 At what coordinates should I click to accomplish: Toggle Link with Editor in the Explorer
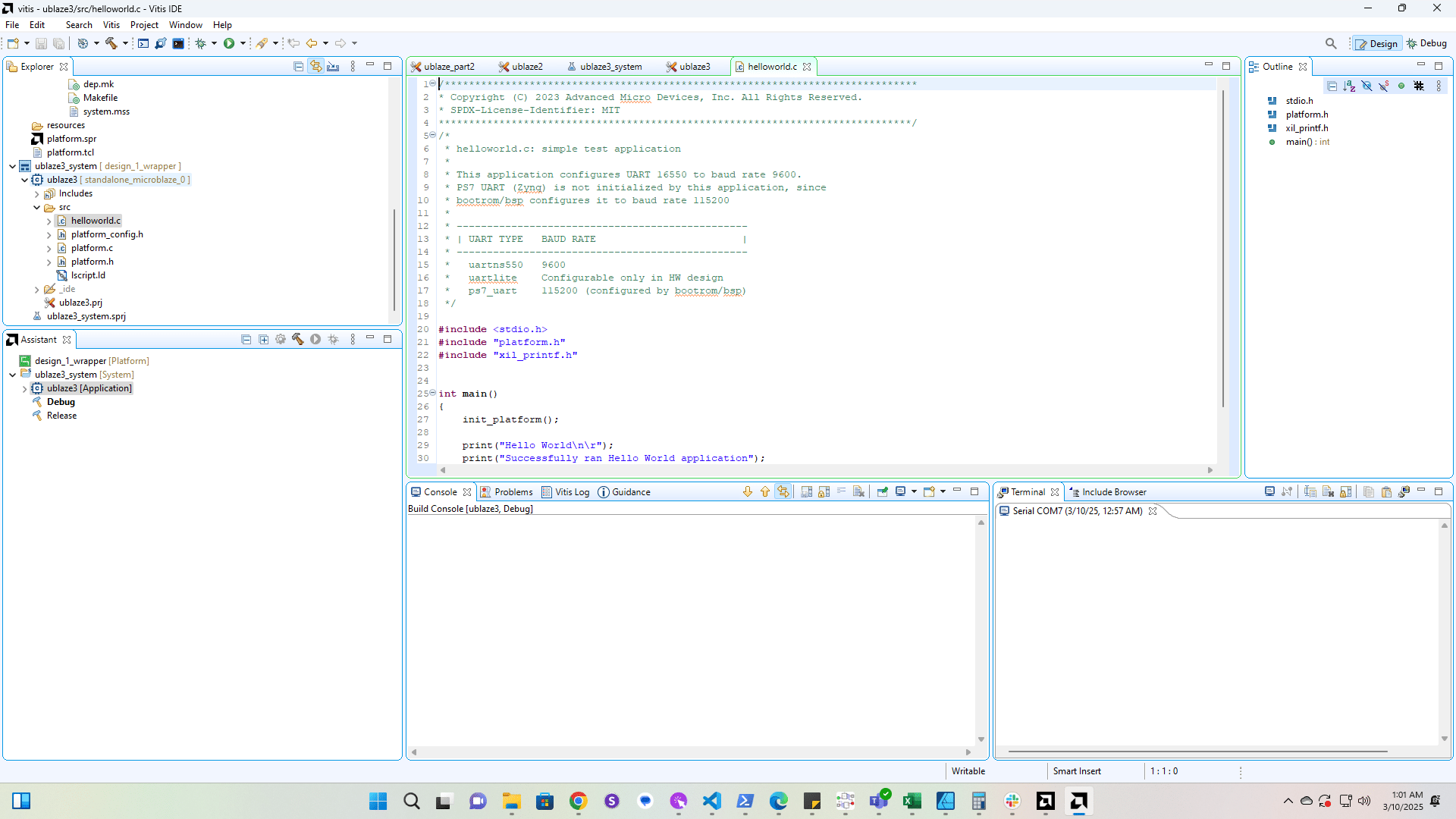(x=315, y=67)
